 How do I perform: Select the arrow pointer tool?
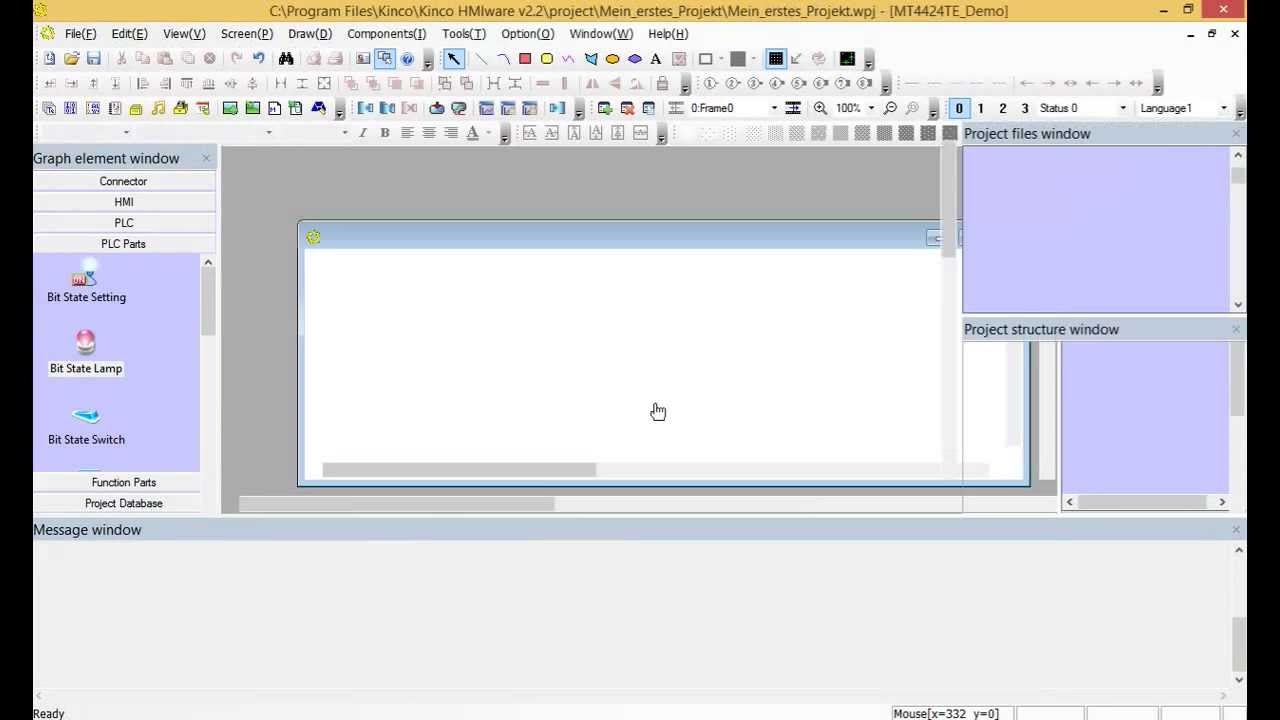tap(454, 59)
